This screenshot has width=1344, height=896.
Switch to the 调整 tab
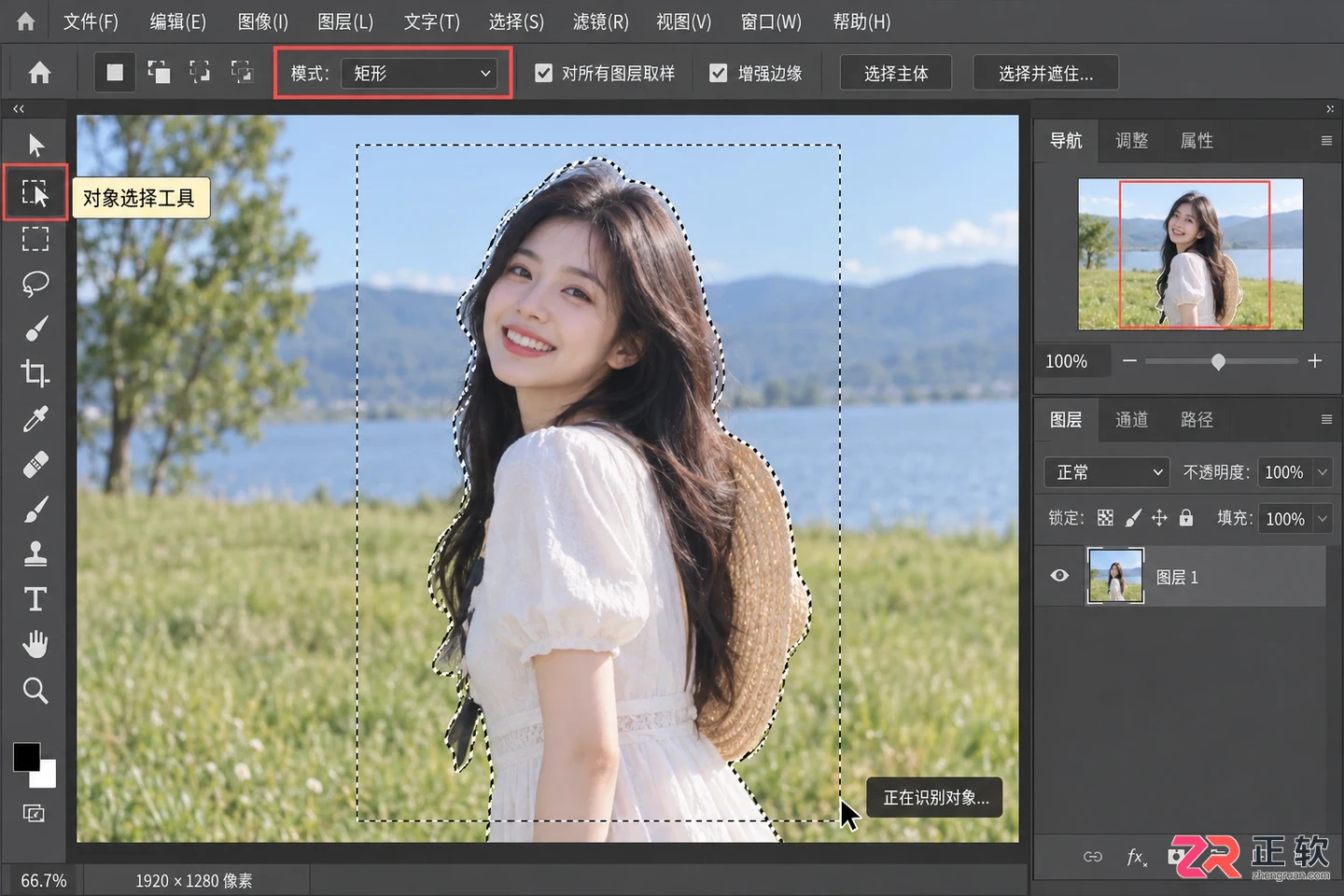[1131, 141]
